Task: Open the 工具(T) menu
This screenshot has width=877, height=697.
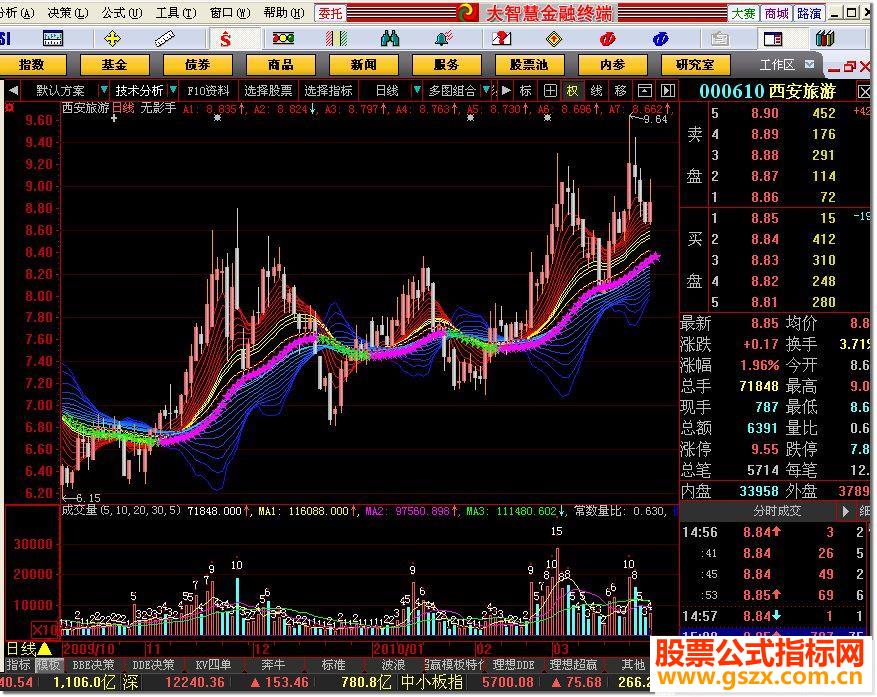Action: click(176, 12)
